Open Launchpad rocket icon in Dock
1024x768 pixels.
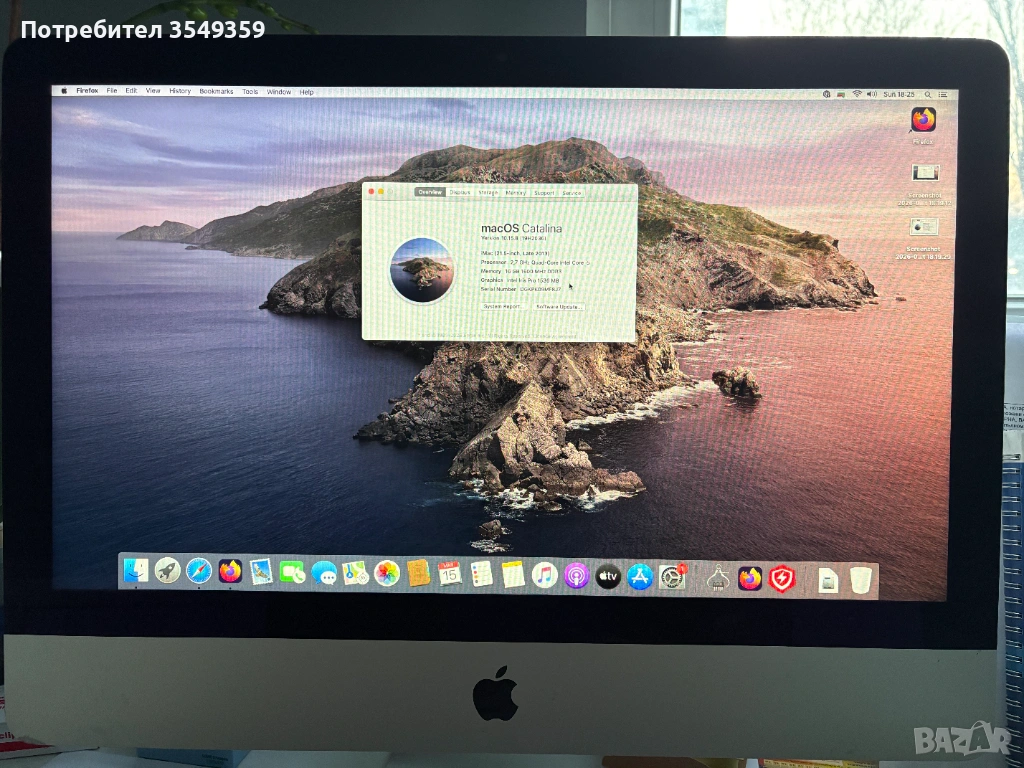point(168,571)
